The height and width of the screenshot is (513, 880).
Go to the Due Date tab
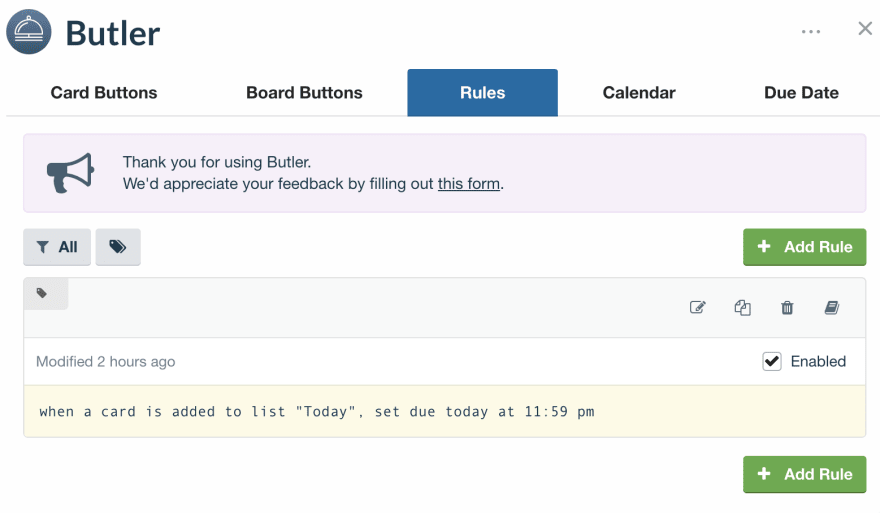tap(801, 93)
